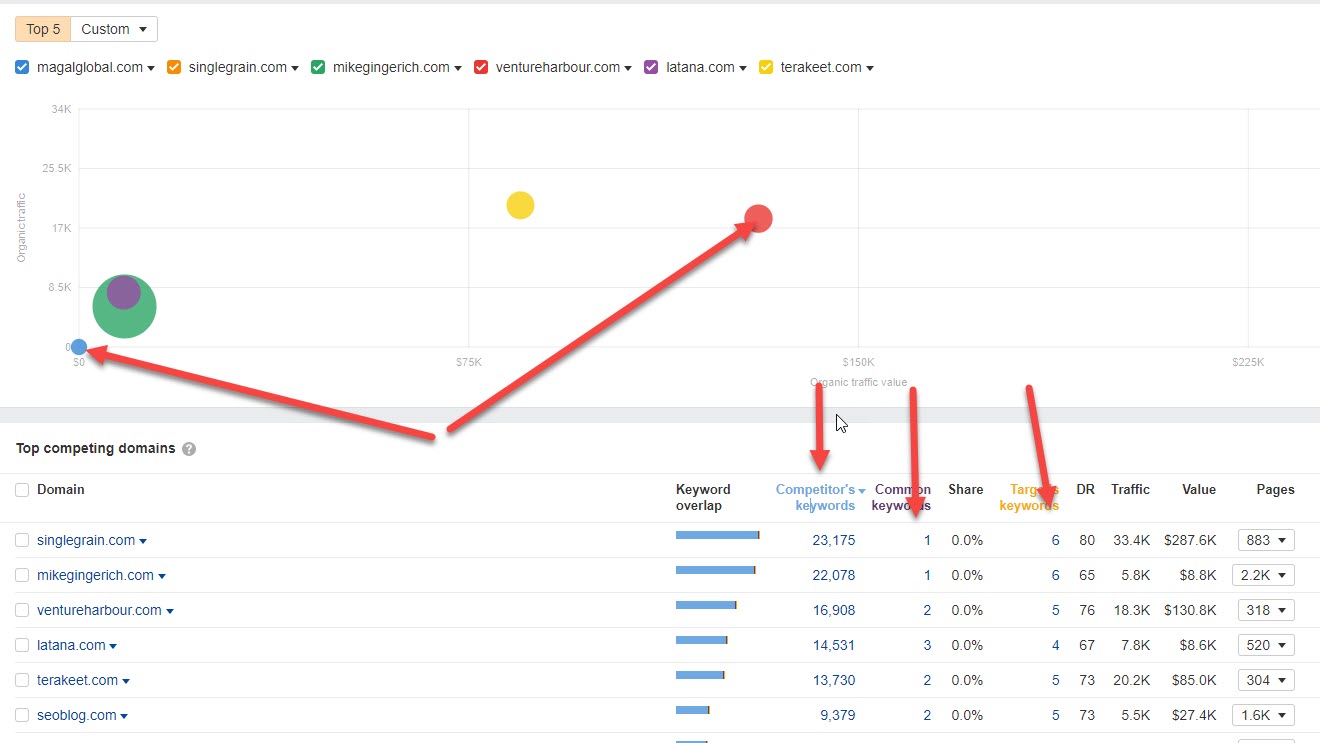Screen dimensions: 1320x743
Task: Click competitor keywords count 13,730
Action: (834, 680)
